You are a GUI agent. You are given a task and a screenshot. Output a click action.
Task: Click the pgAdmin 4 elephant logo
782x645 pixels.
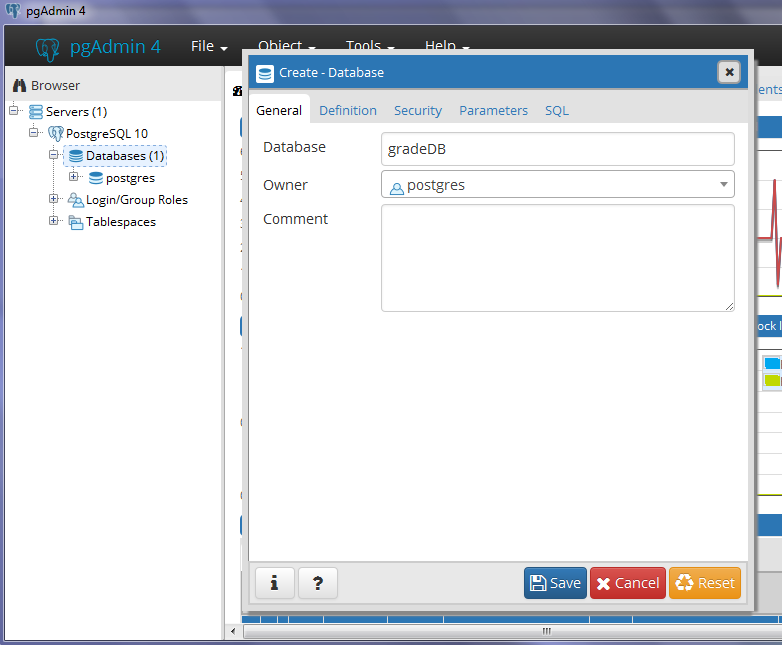click(x=47, y=49)
